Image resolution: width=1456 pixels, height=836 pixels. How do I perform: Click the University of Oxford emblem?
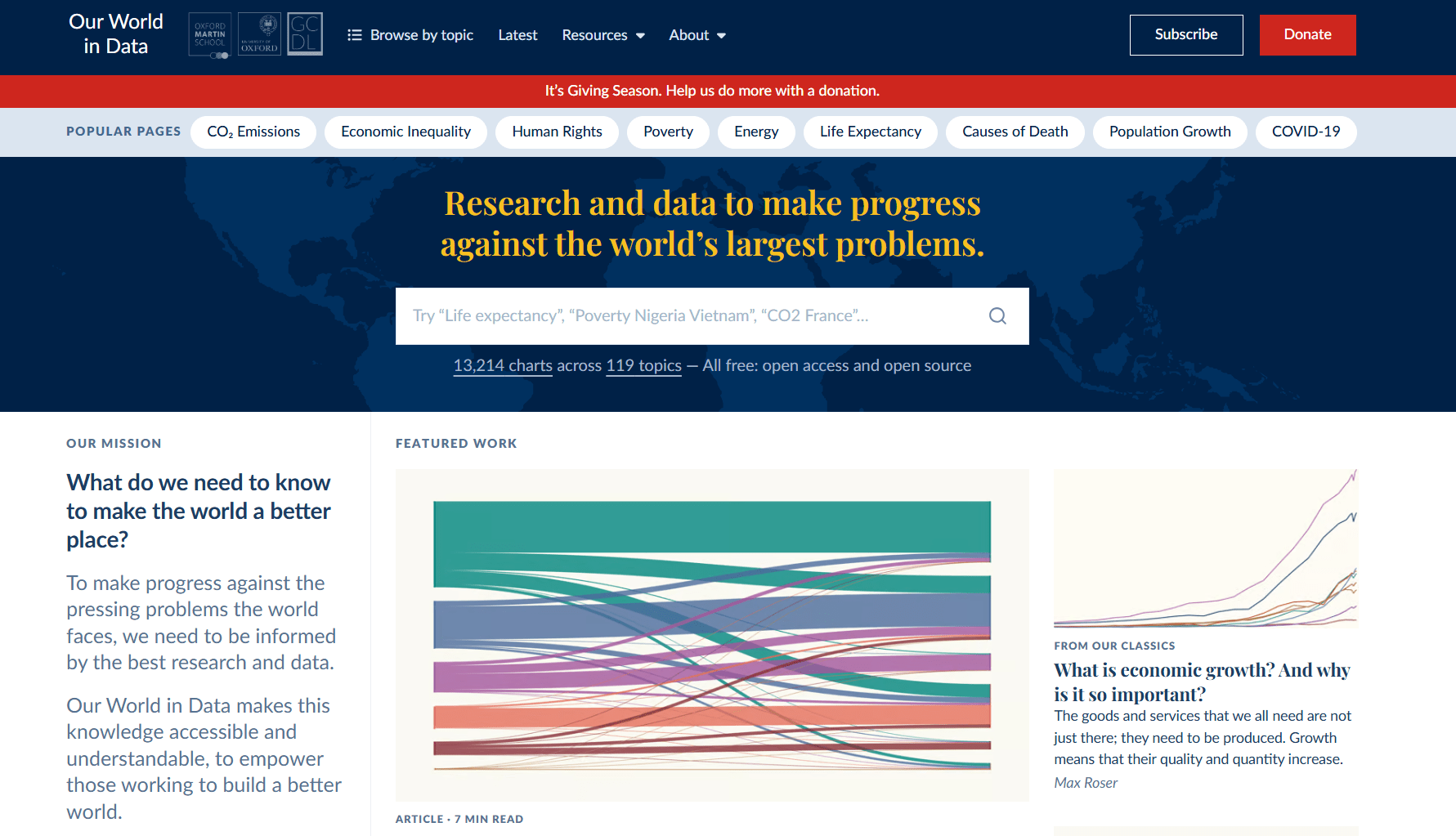pyautogui.click(x=259, y=34)
